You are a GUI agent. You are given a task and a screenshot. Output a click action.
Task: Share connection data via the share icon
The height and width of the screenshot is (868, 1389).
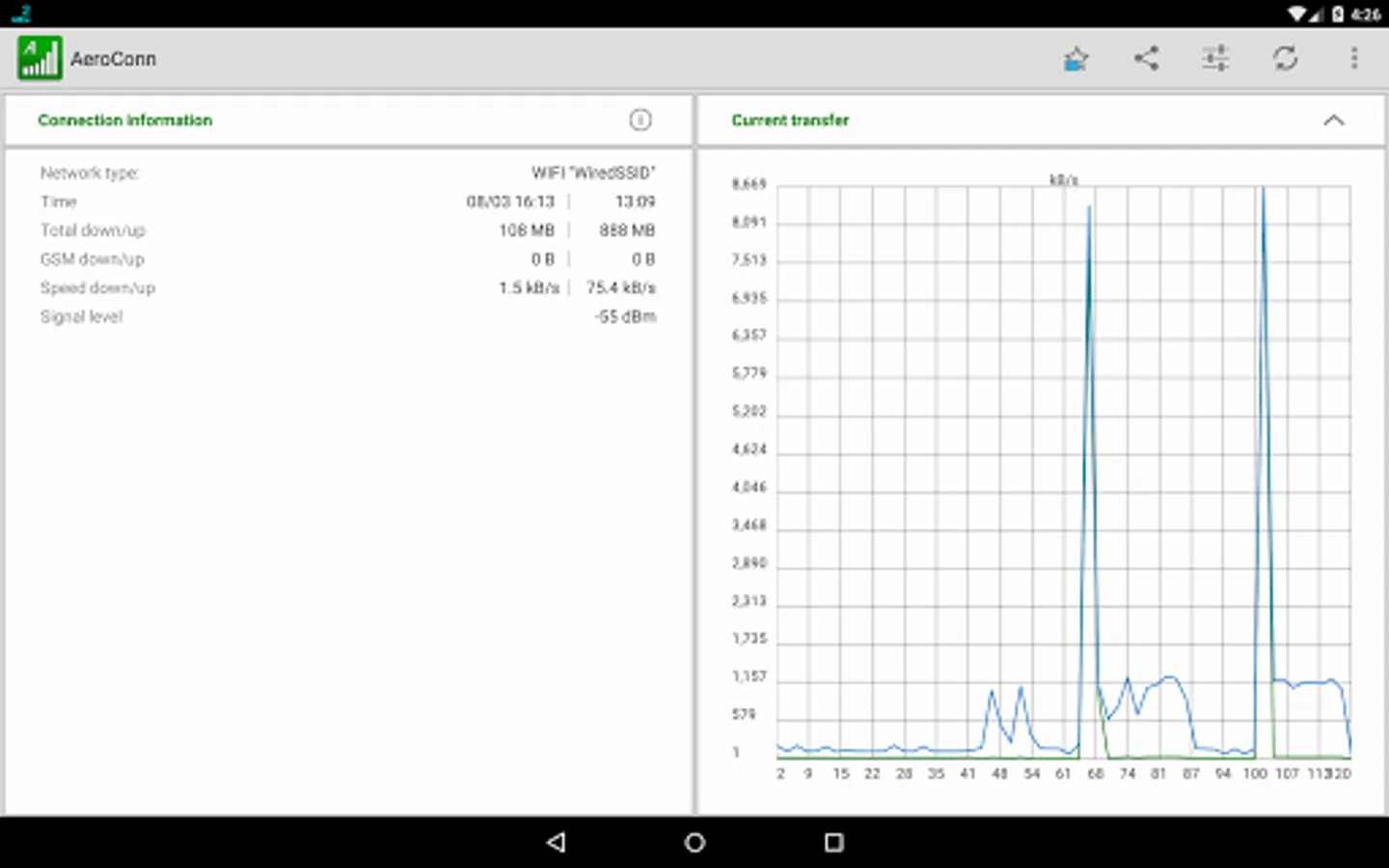click(x=1146, y=58)
